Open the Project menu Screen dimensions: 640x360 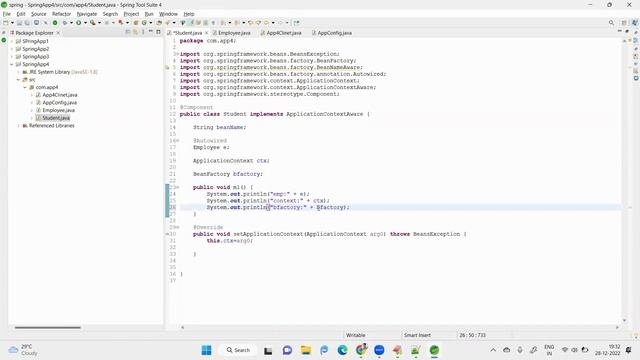(x=131, y=14)
